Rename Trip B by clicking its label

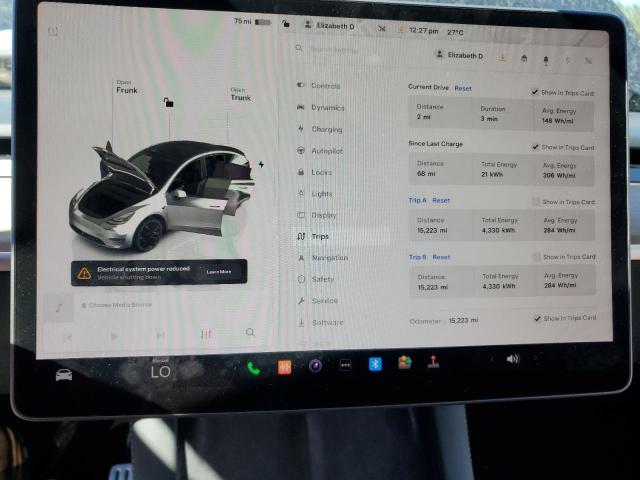(418, 257)
